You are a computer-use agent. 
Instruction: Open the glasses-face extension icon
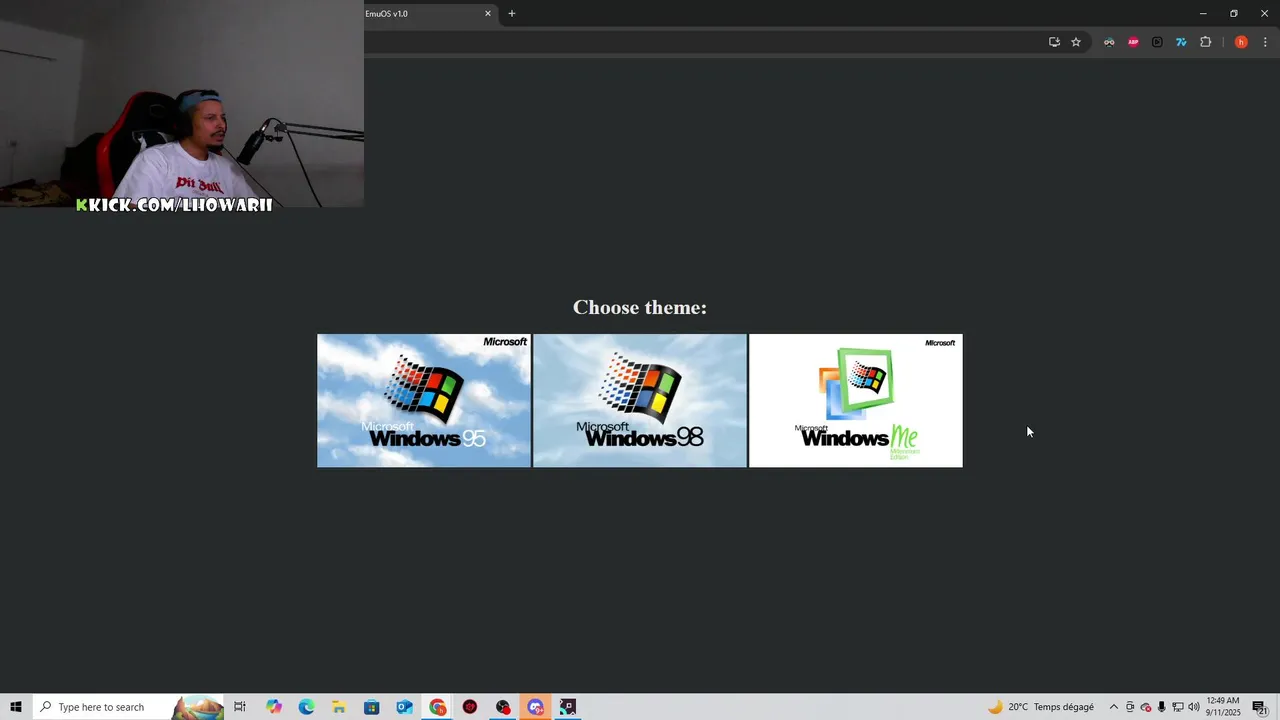1109,42
